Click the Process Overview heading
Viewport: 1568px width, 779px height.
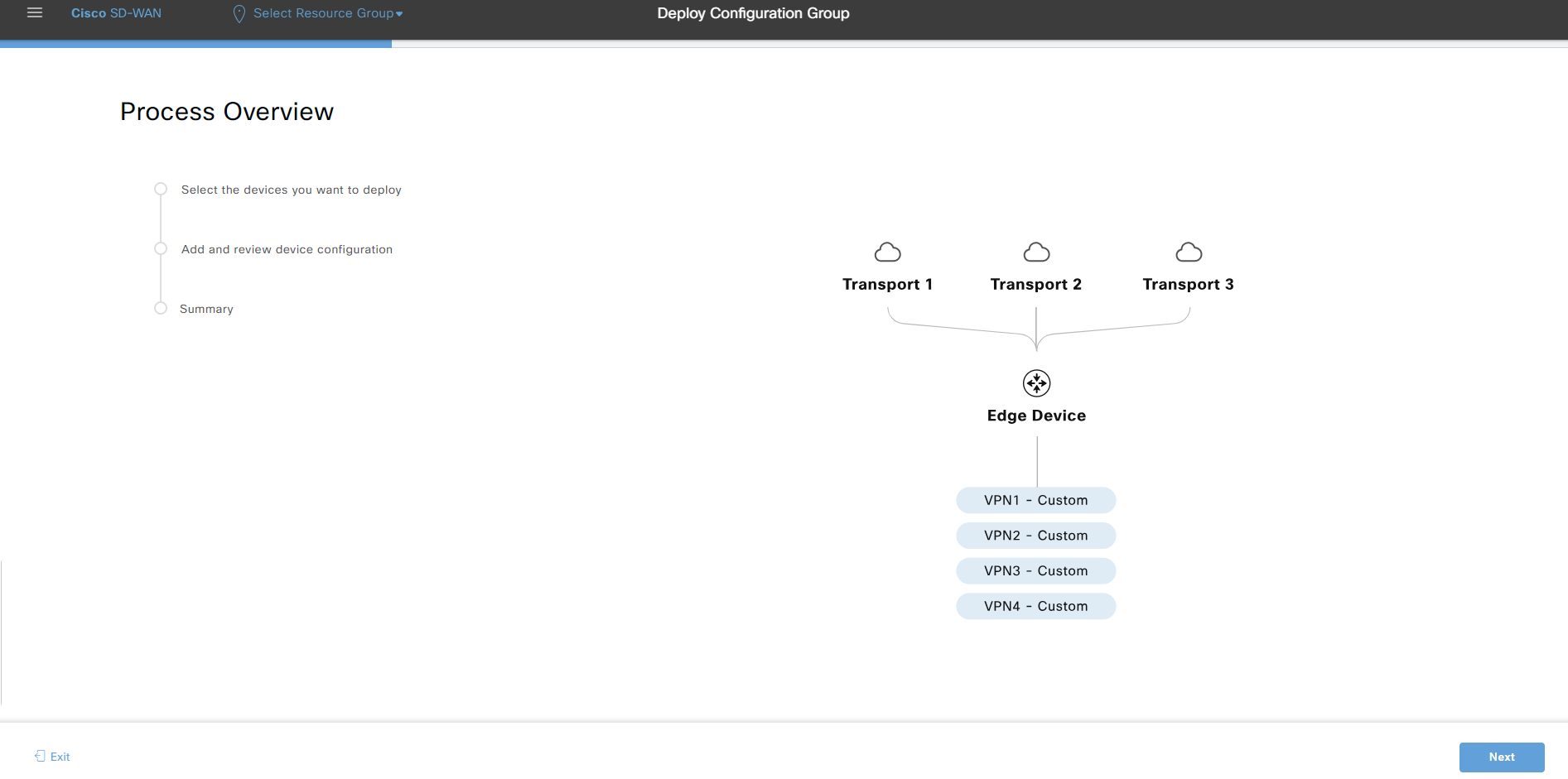pos(227,112)
